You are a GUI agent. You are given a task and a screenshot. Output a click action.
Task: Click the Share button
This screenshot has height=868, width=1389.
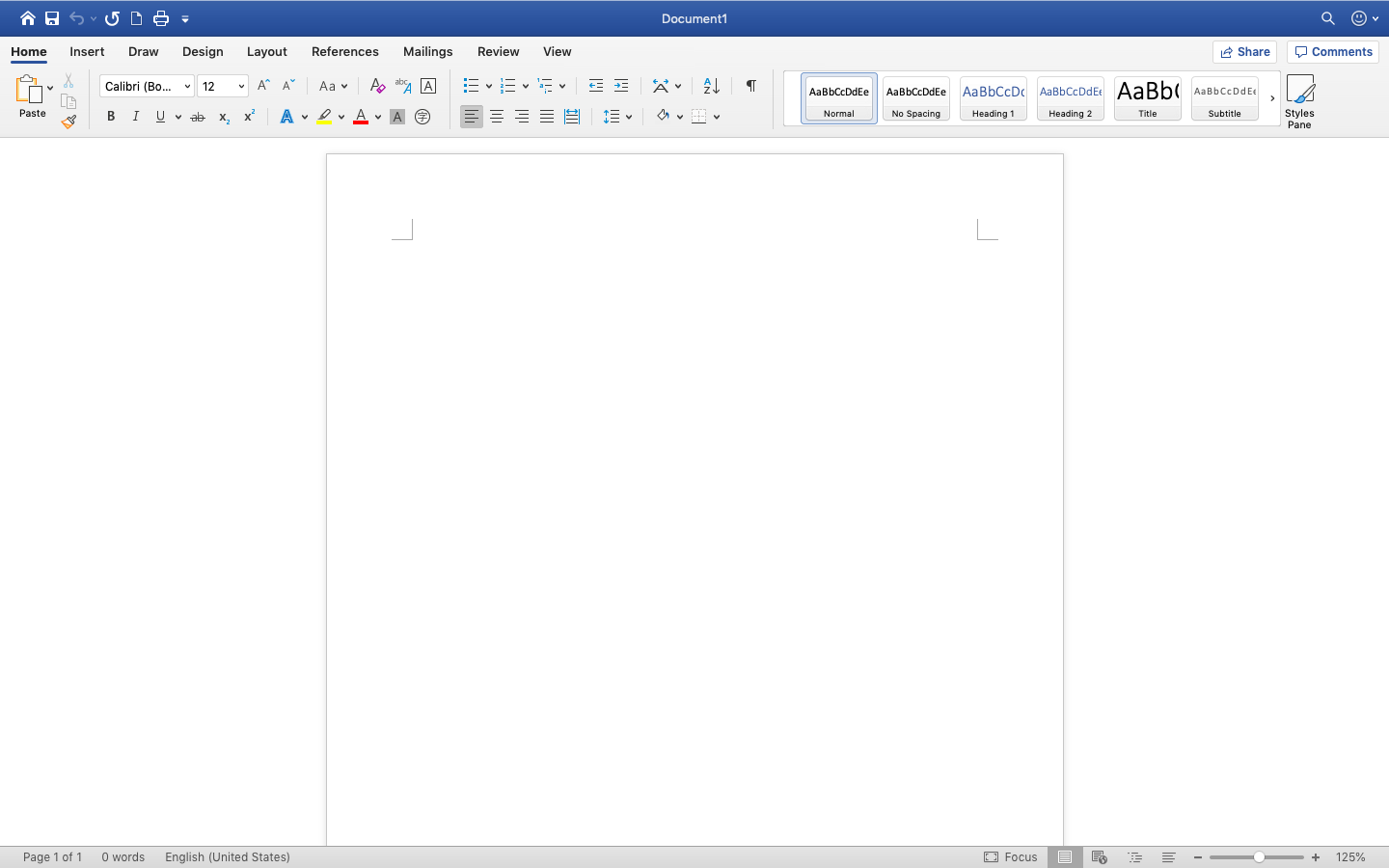click(1244, 51)
